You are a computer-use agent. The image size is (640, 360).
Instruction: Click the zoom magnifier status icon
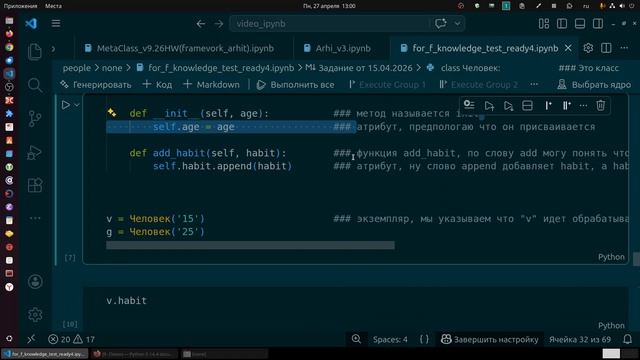[x=356, y=339]
